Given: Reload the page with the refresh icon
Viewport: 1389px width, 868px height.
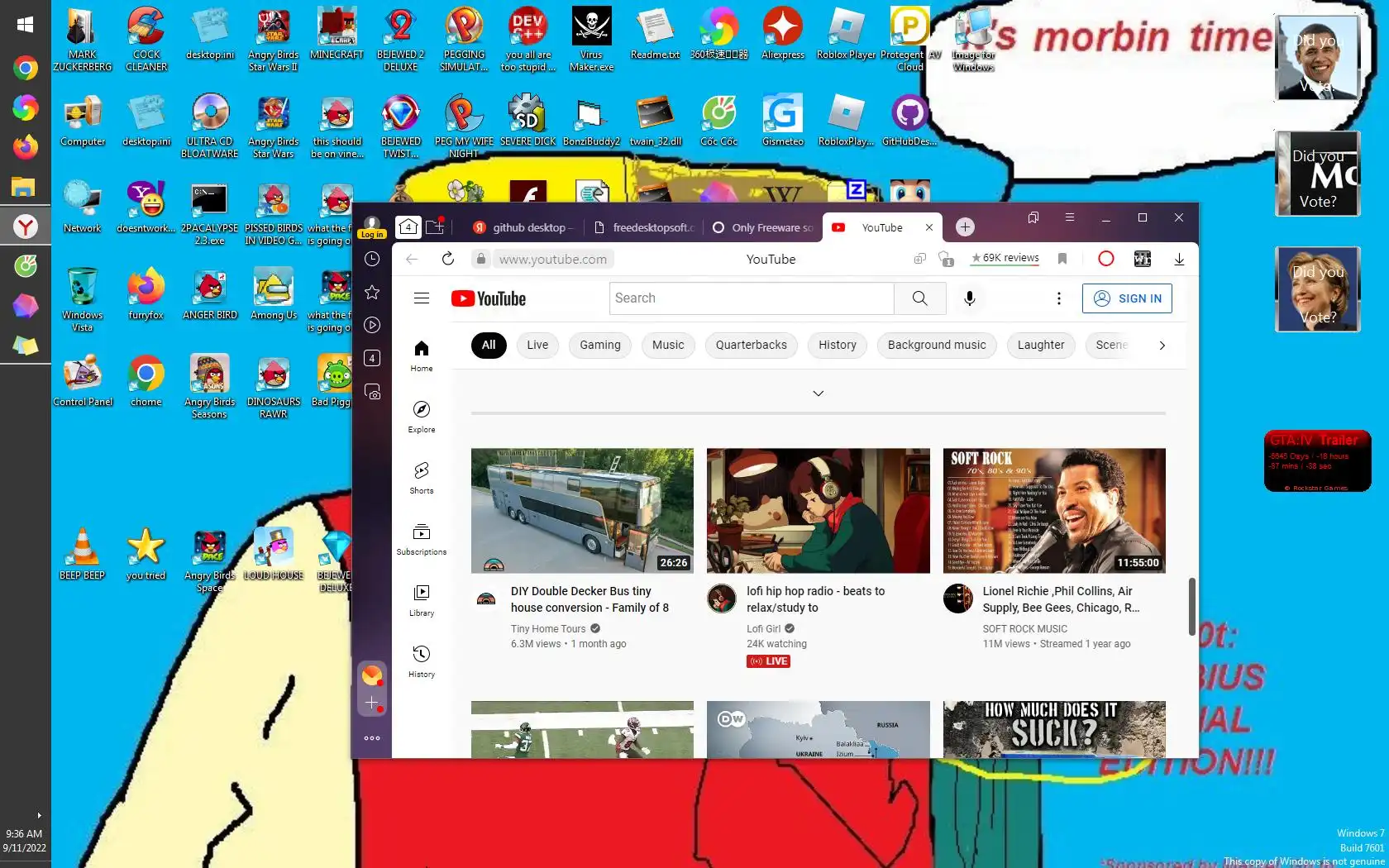Looking at the screenshot, I should [448, 259].
